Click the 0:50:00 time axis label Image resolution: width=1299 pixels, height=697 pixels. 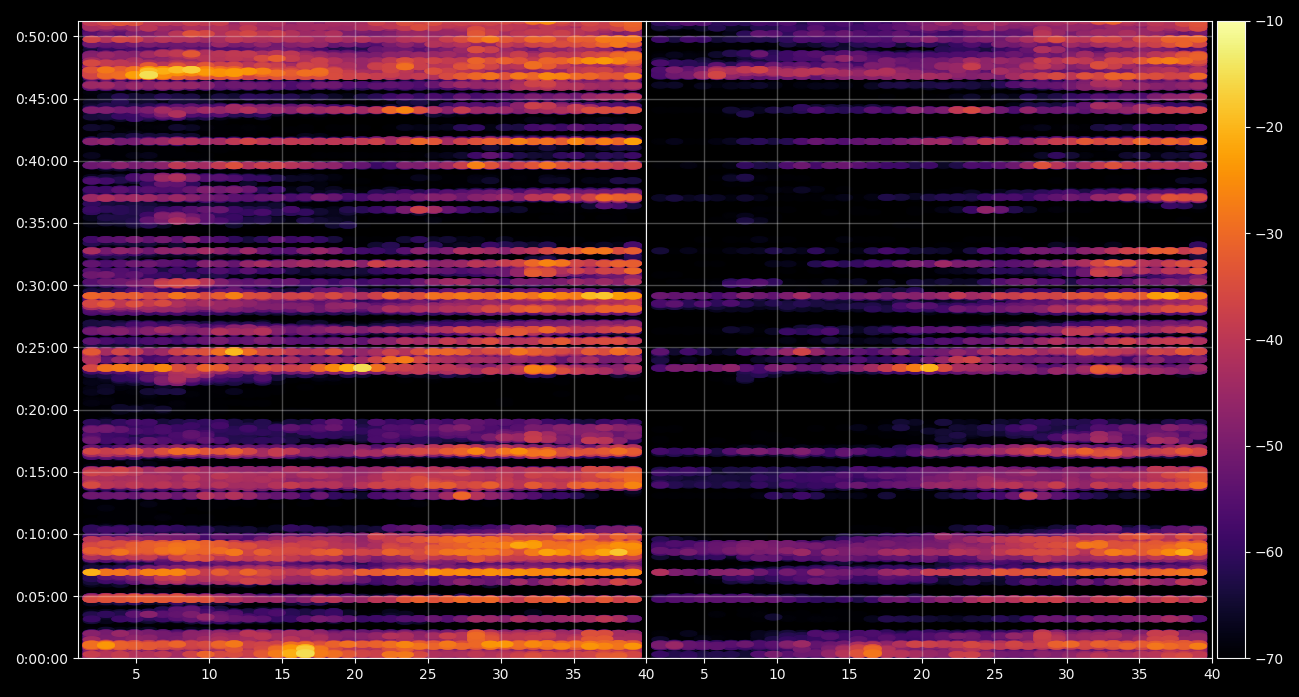[x=41, y=37]
